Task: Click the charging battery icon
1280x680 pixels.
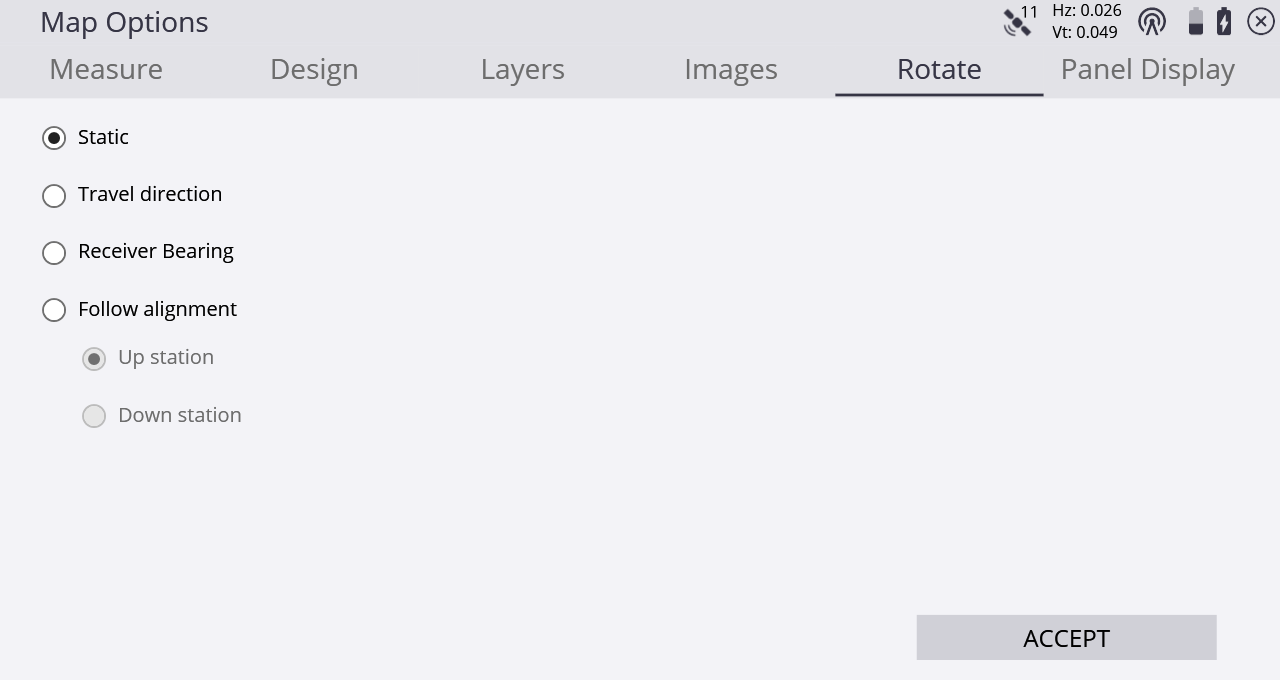Action: 1224,21
